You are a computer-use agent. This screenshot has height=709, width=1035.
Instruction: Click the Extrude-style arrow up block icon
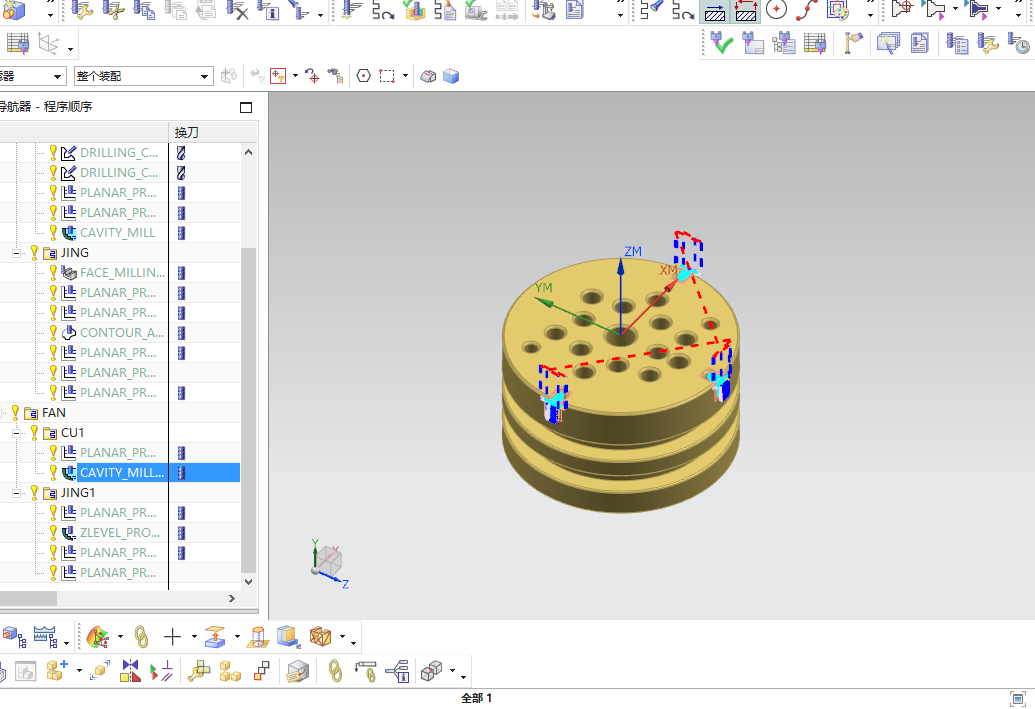[x=215, y=637]
